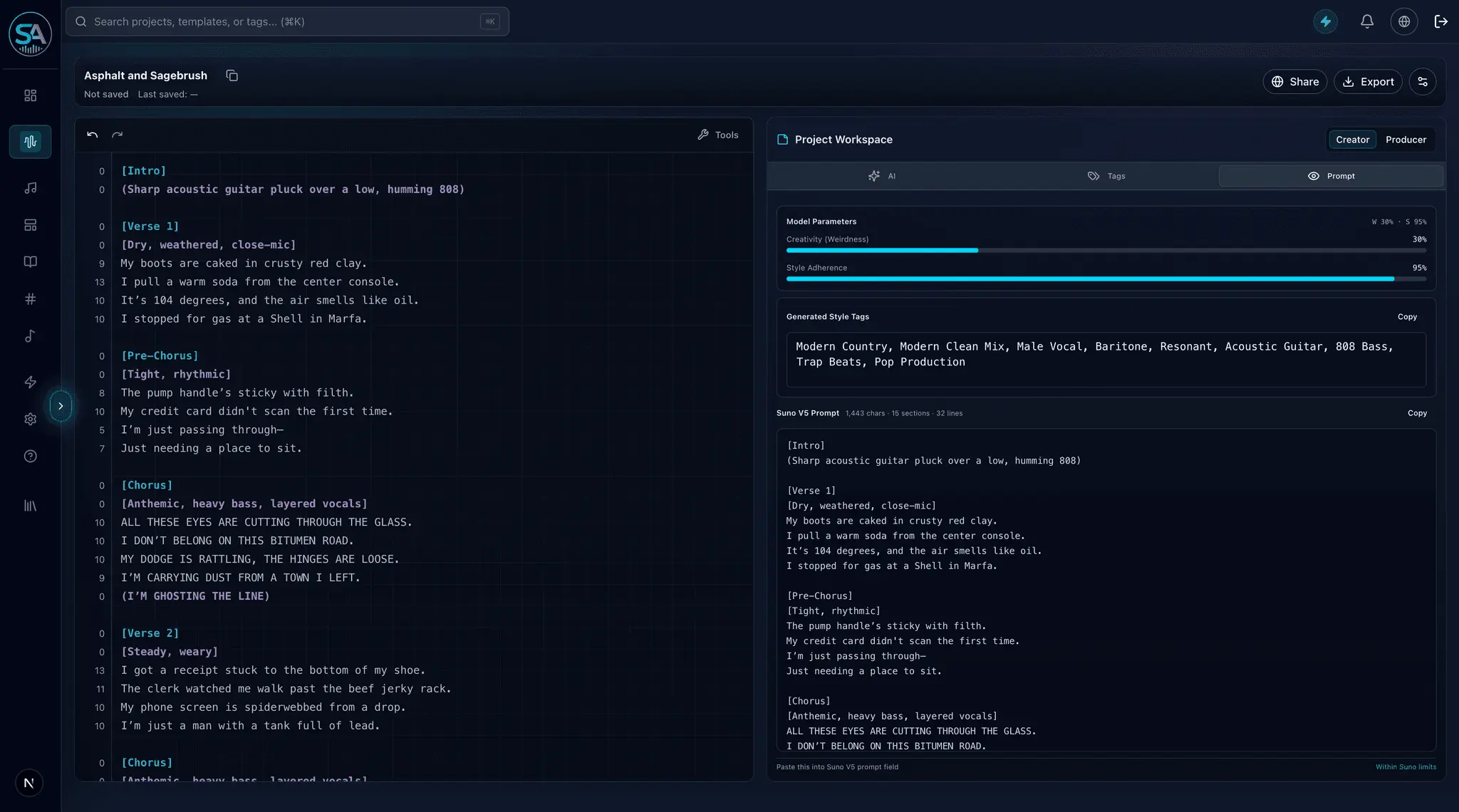This screenshot has height=812, width=1459.
Task: Click editor line "My phone screen is spiderwebbed from a drop."
Action: click(263, 707)
